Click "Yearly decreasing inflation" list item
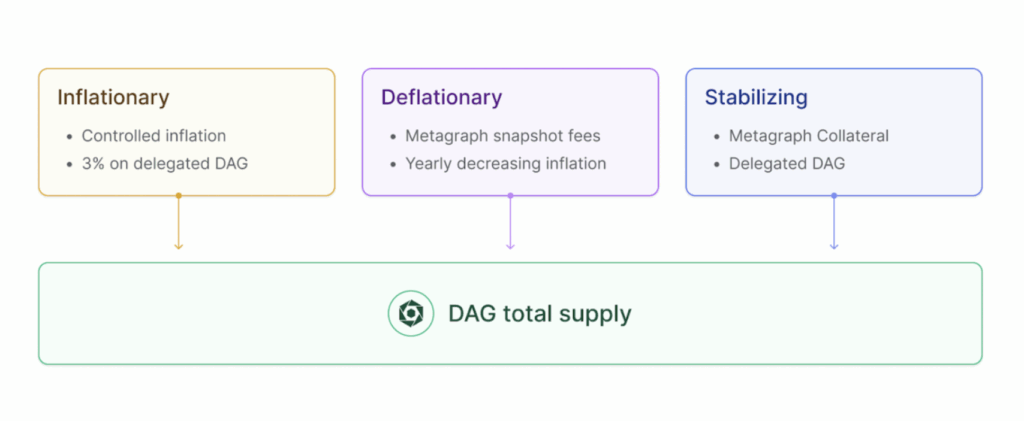This screenshot has height=421, width=1024. (505, 163)
